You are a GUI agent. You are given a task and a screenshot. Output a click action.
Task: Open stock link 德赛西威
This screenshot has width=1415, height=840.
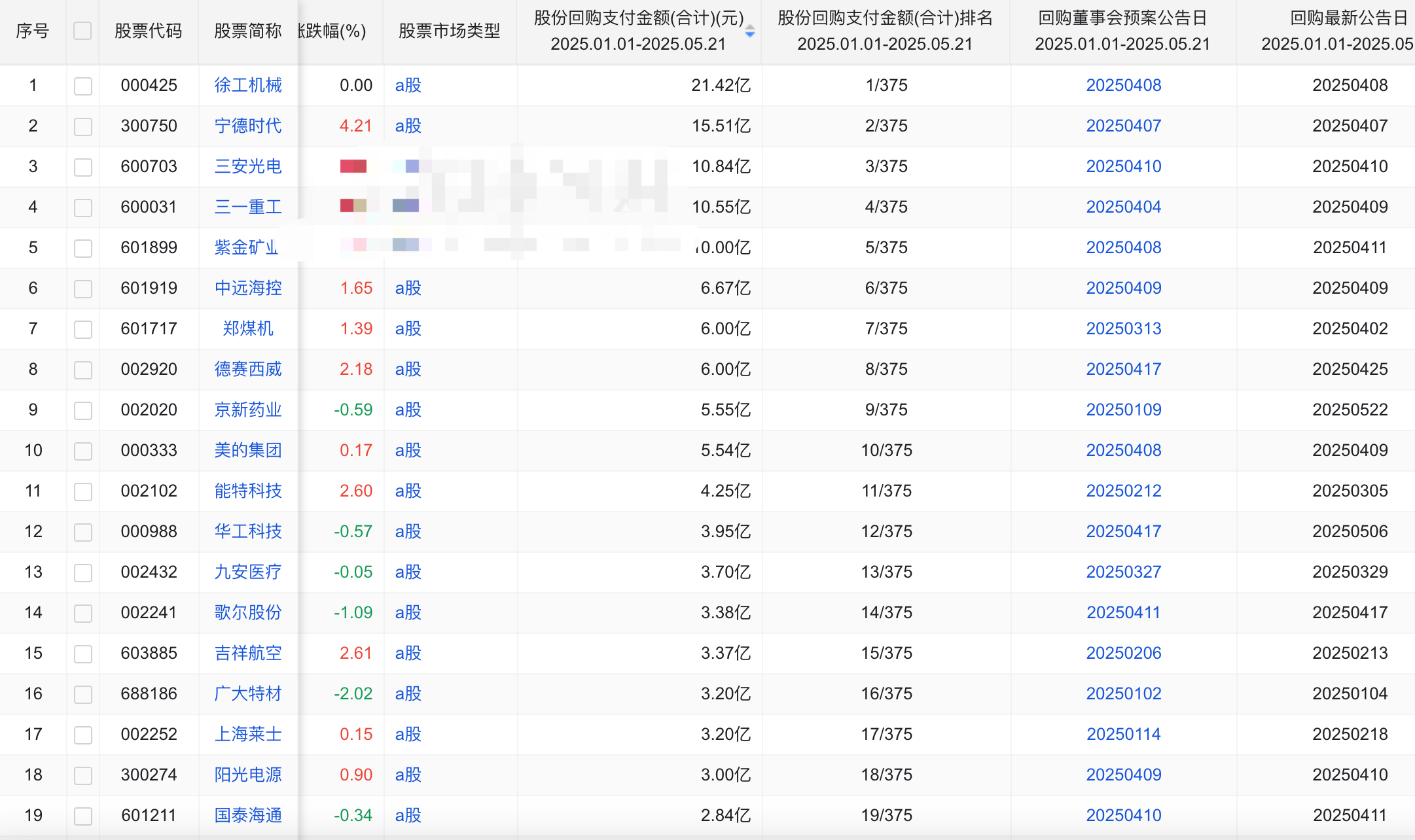[x=248, y=369]
